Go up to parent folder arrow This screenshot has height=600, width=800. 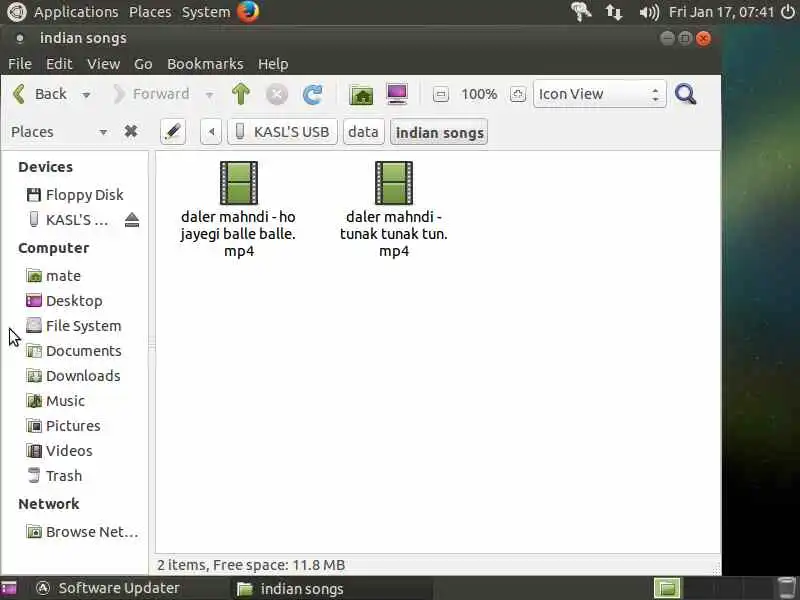click(240, 94)
